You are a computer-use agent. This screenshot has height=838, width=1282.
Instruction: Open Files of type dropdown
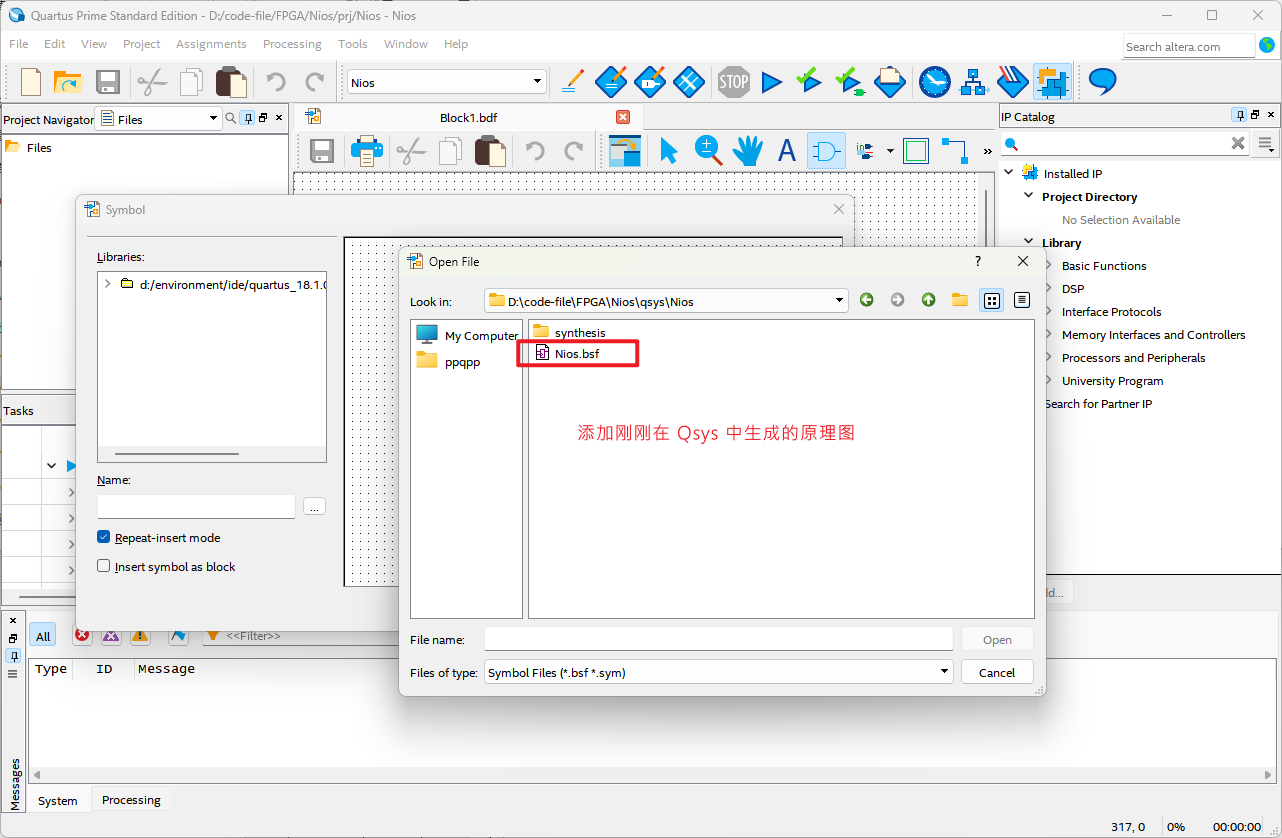(944, 672)
